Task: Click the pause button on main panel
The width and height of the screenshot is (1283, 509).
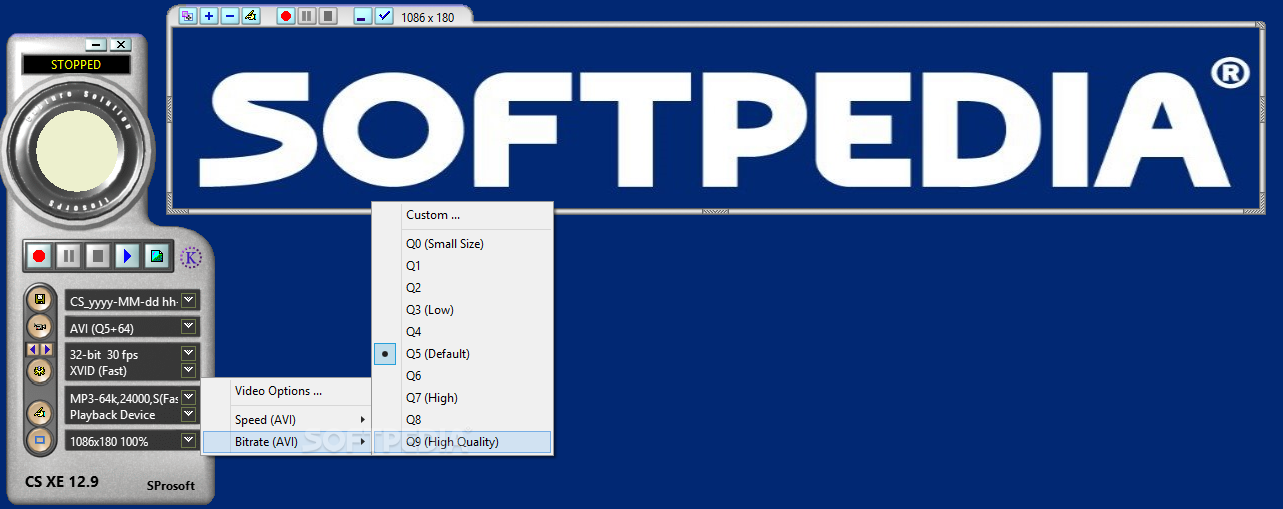Action: (68, 256)
